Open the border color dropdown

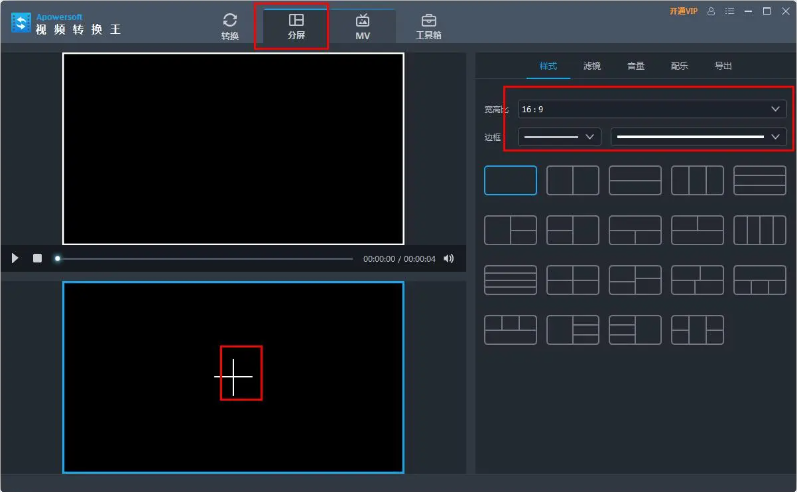pyautogui.click(x=698, y=136)
